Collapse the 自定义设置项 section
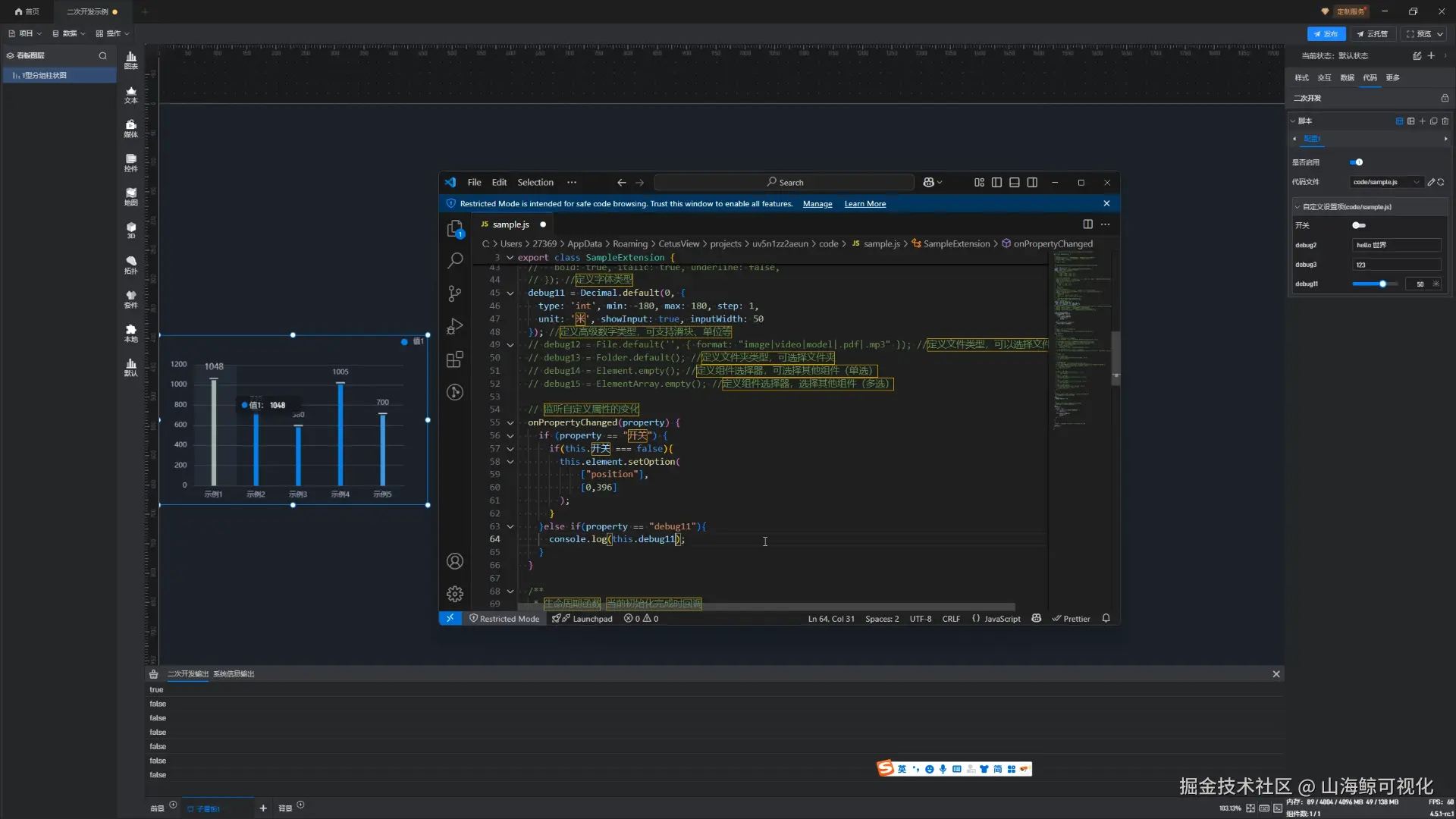 point(1298,207)
